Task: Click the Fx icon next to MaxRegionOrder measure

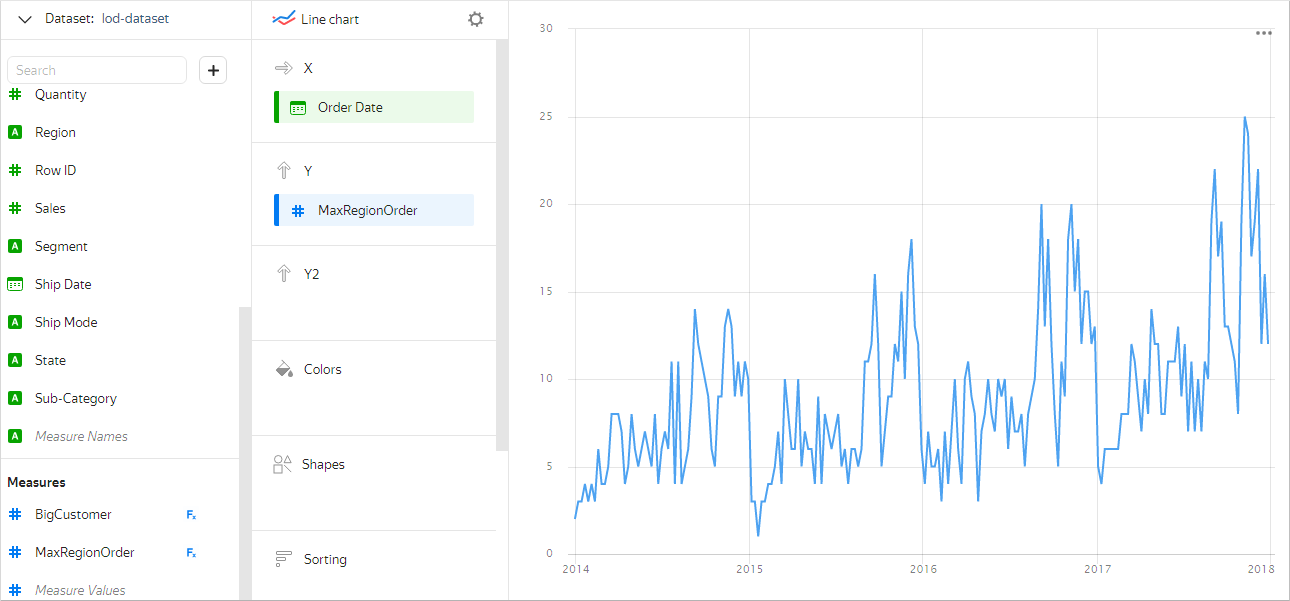Action: pos(191,553)
